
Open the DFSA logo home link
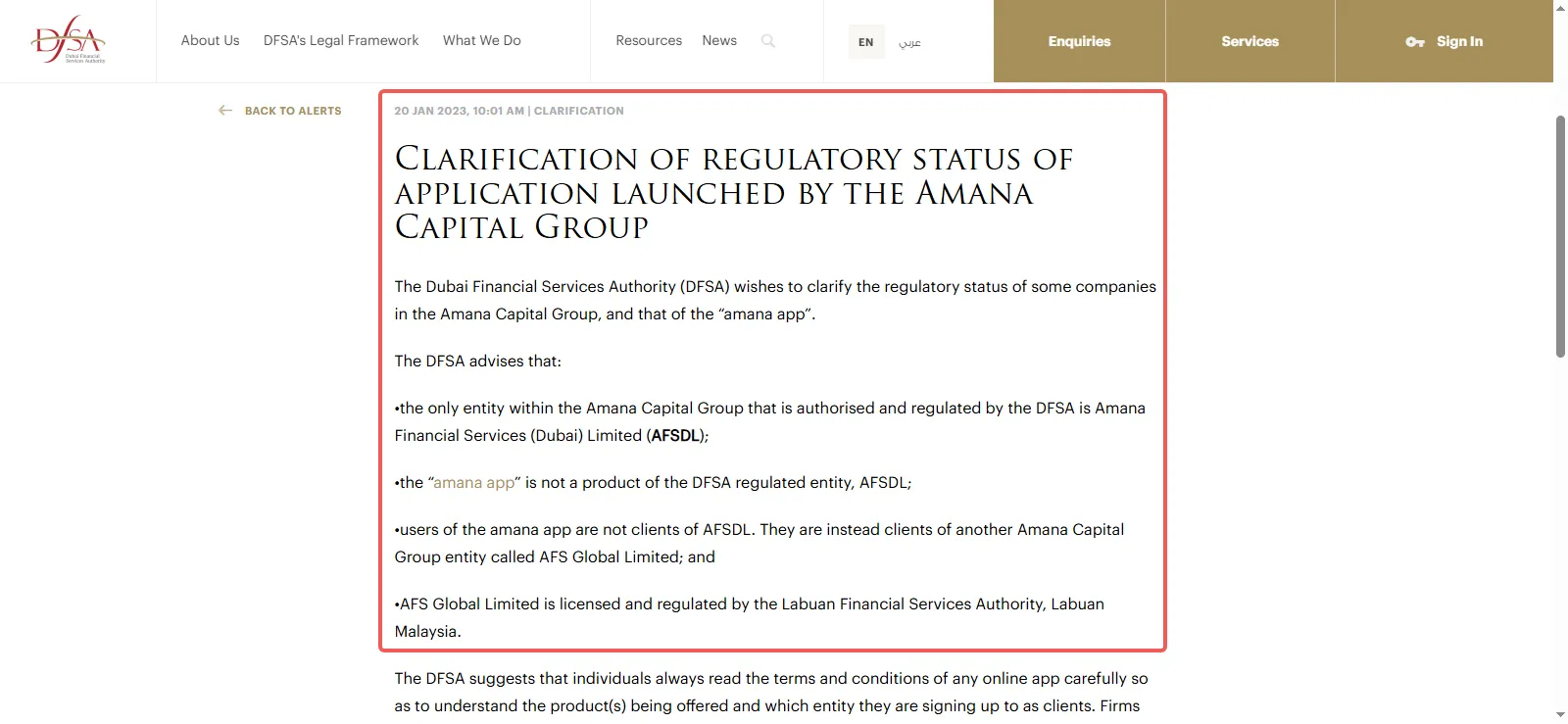69,39
